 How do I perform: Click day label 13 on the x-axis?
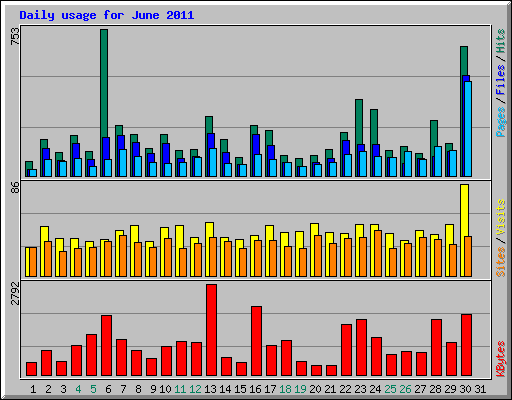tap(210, 389)
